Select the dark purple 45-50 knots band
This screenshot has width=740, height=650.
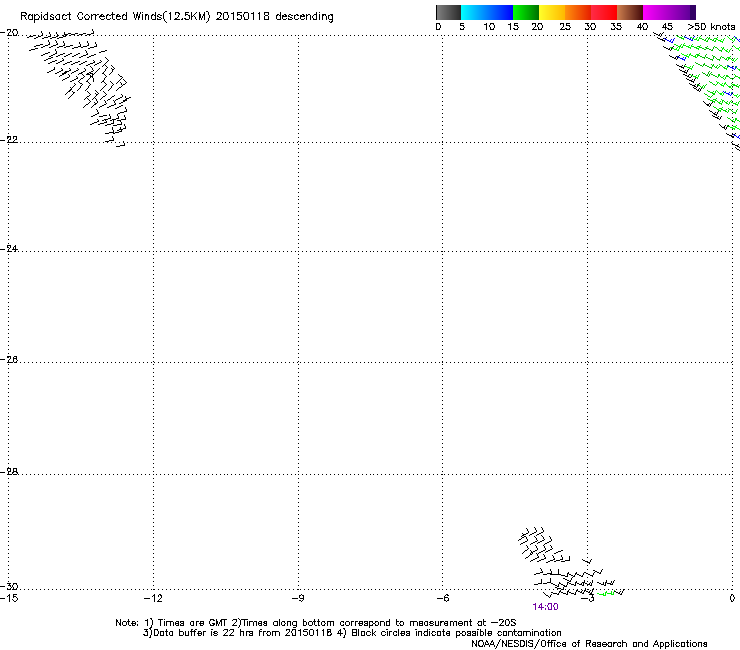pos(682,12)
